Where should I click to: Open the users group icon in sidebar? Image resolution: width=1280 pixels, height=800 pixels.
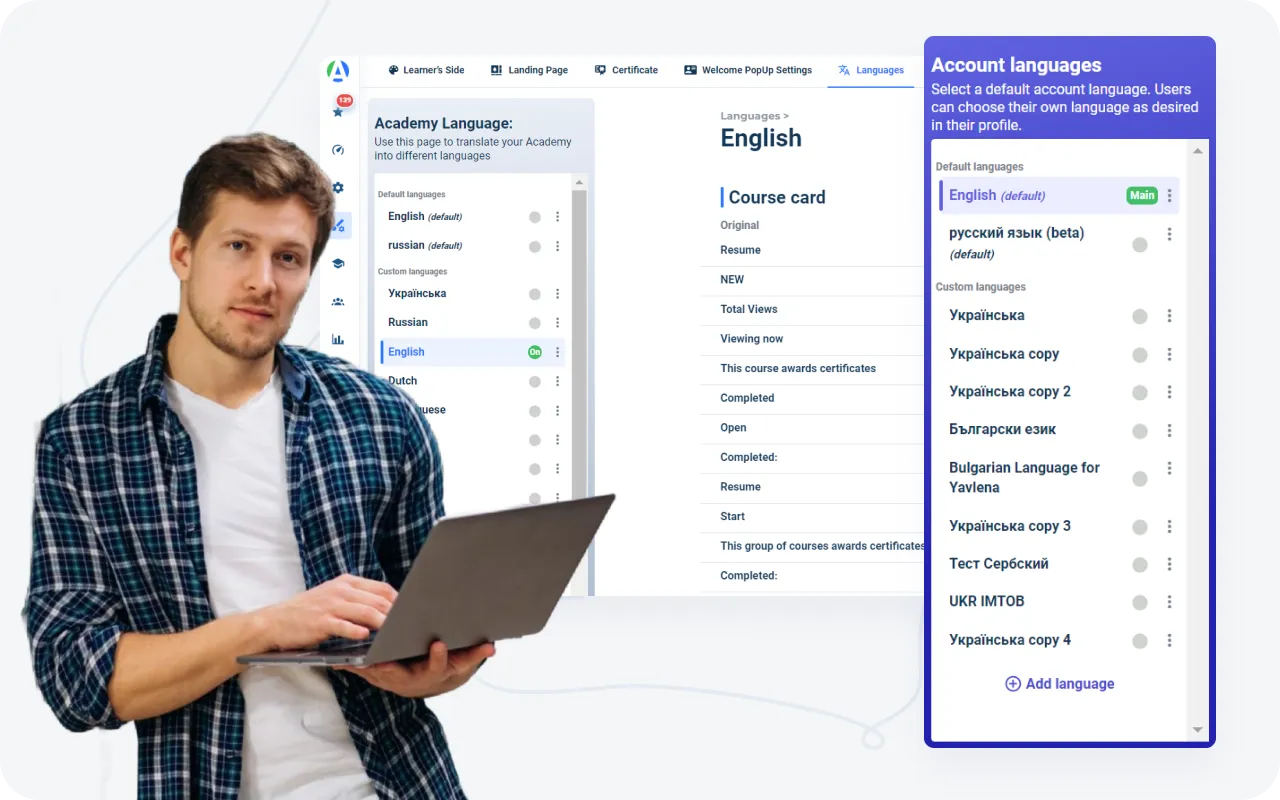338,302
